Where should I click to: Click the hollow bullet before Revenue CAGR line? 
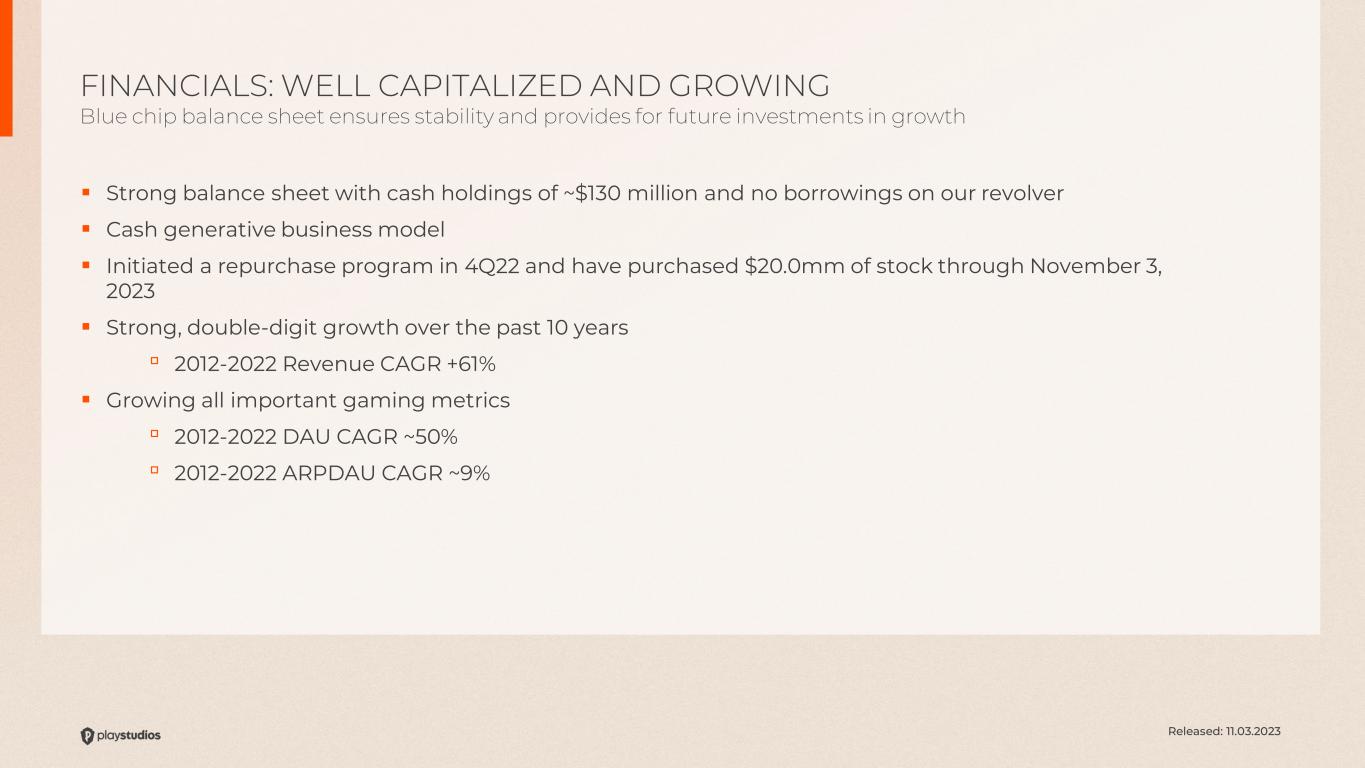coord(155,361)
